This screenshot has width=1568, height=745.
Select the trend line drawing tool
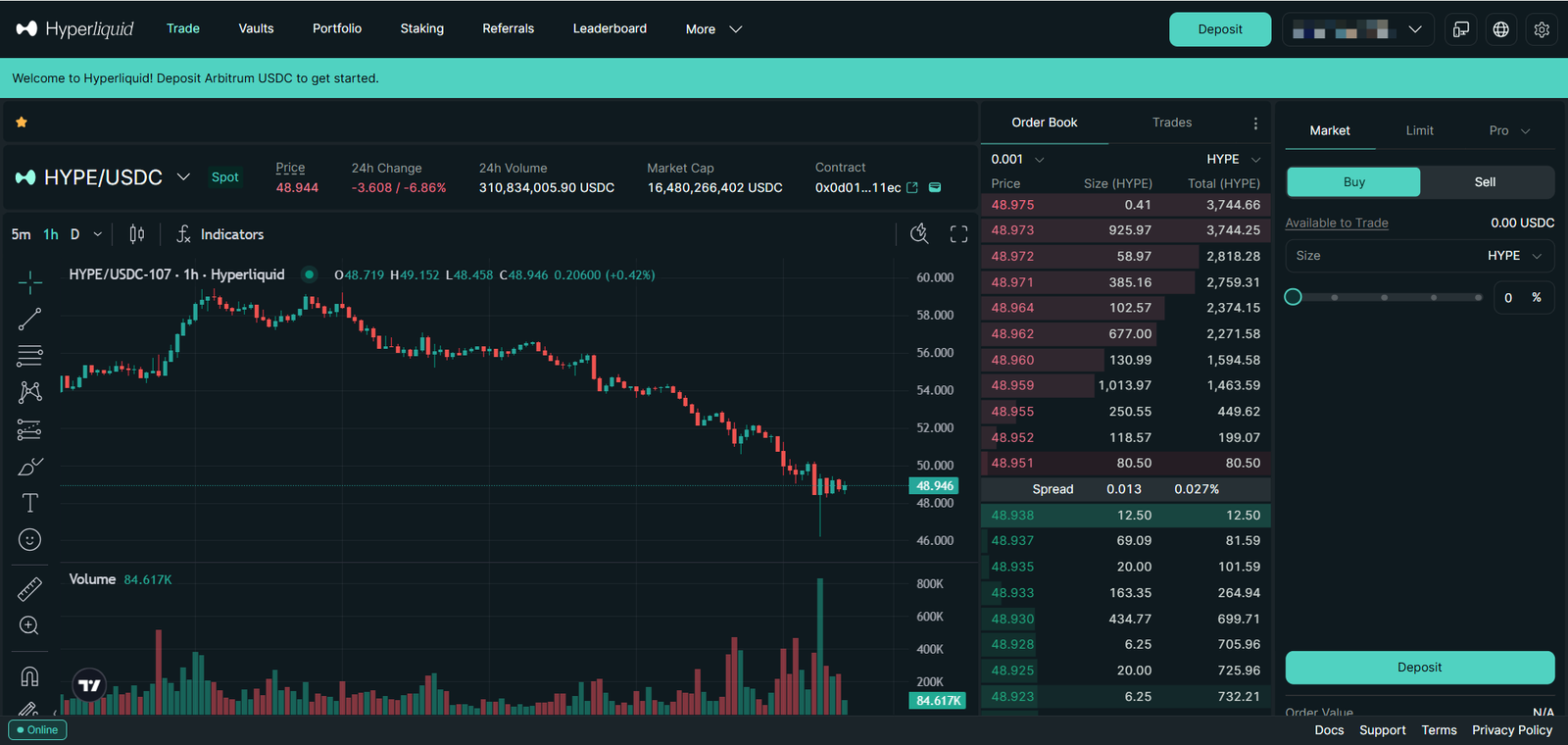click(29, 320)
